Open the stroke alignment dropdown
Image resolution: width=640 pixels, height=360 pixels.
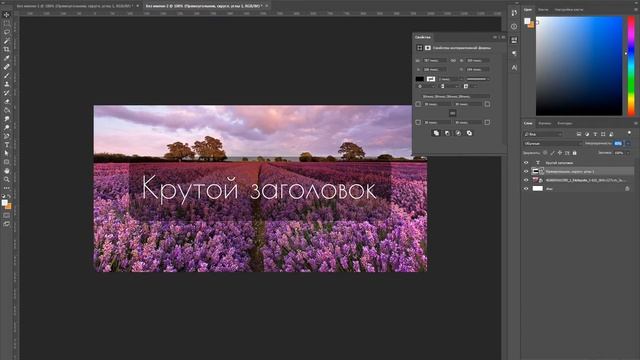tap(427, 86)
